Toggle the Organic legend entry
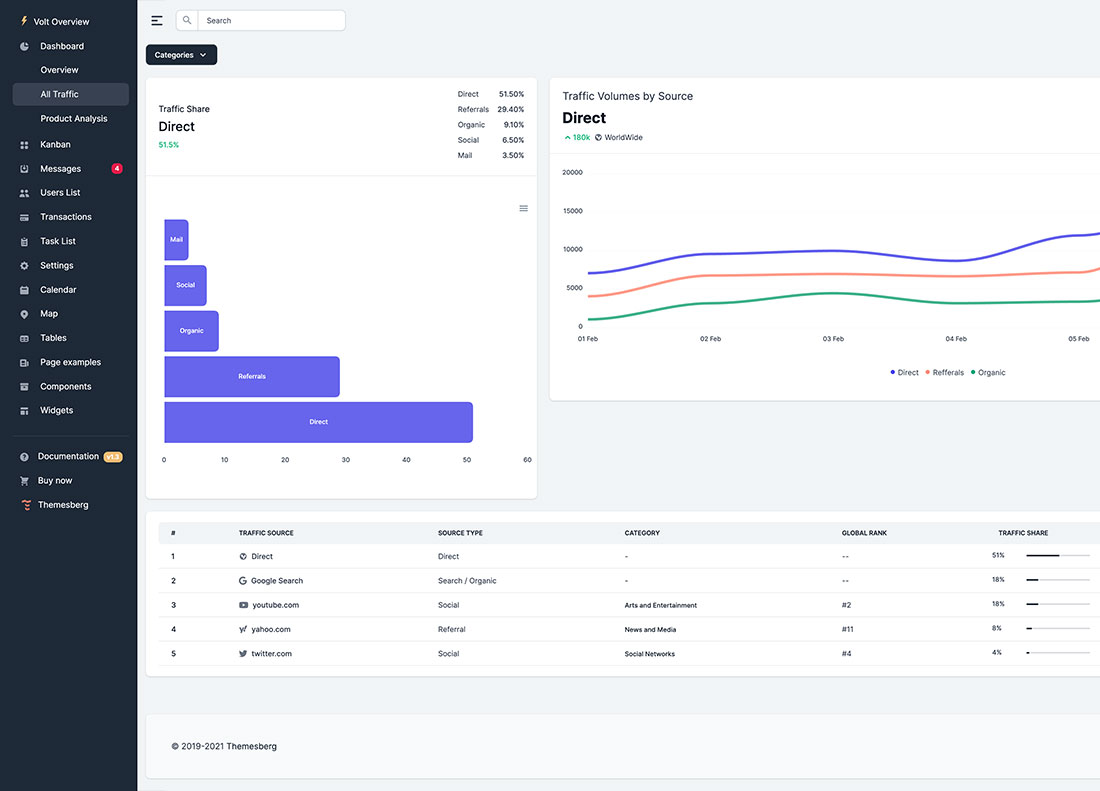The image size is (1100, 791). pyautogui.click(x=988, y=372)
